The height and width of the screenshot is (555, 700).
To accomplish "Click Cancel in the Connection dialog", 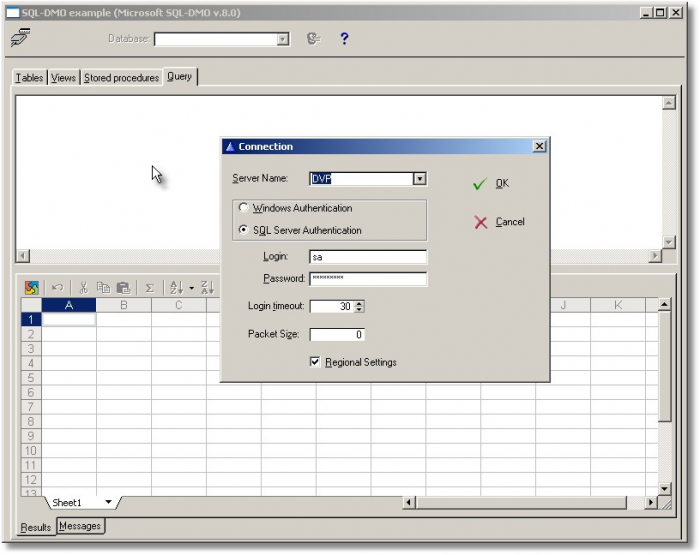I will (499, 222).
